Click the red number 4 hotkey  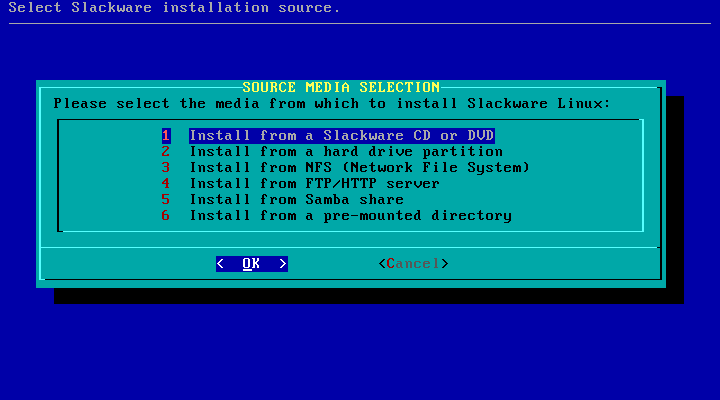click(166, 184)
